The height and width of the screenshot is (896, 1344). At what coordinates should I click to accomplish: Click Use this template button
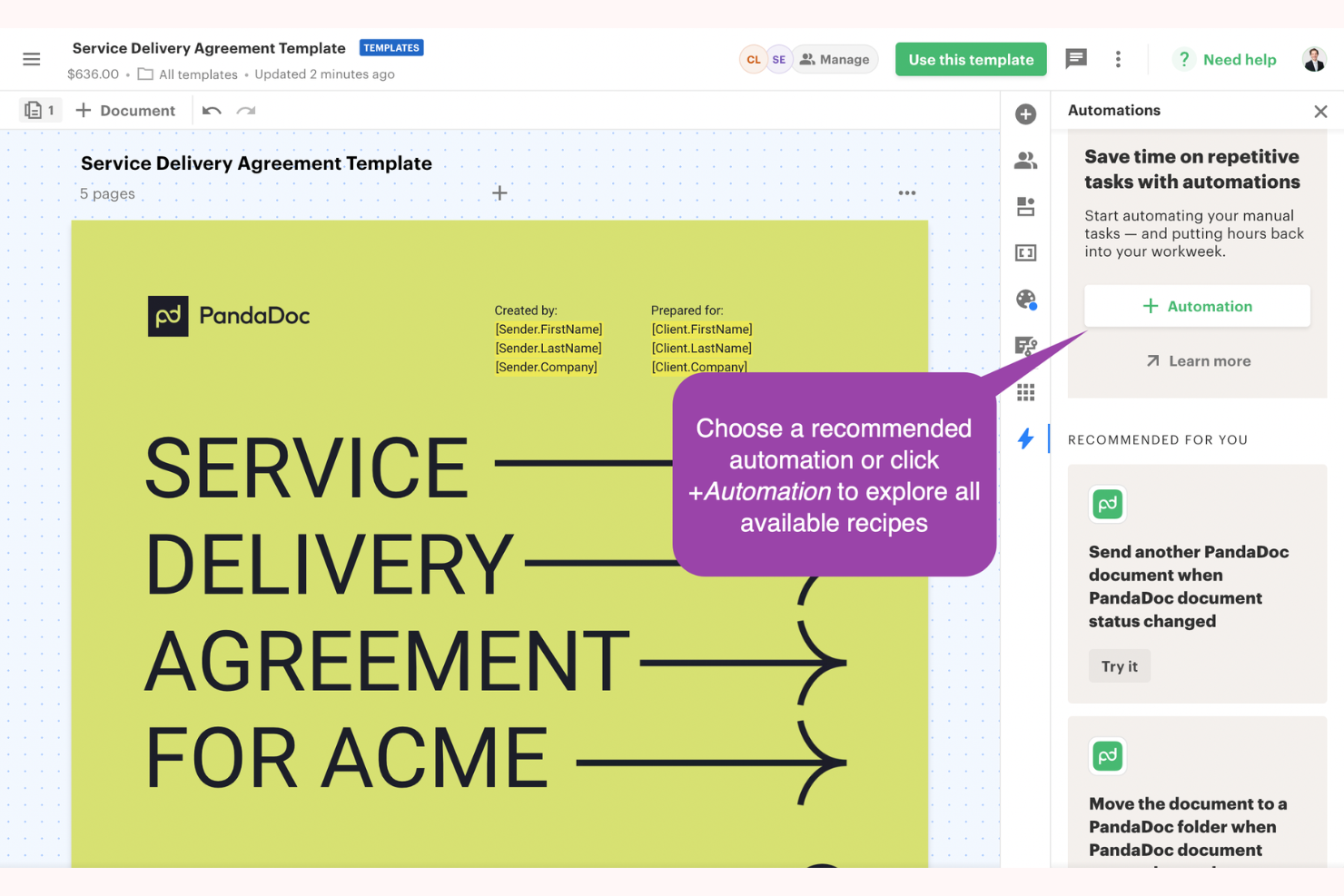[x=971, y=60]
